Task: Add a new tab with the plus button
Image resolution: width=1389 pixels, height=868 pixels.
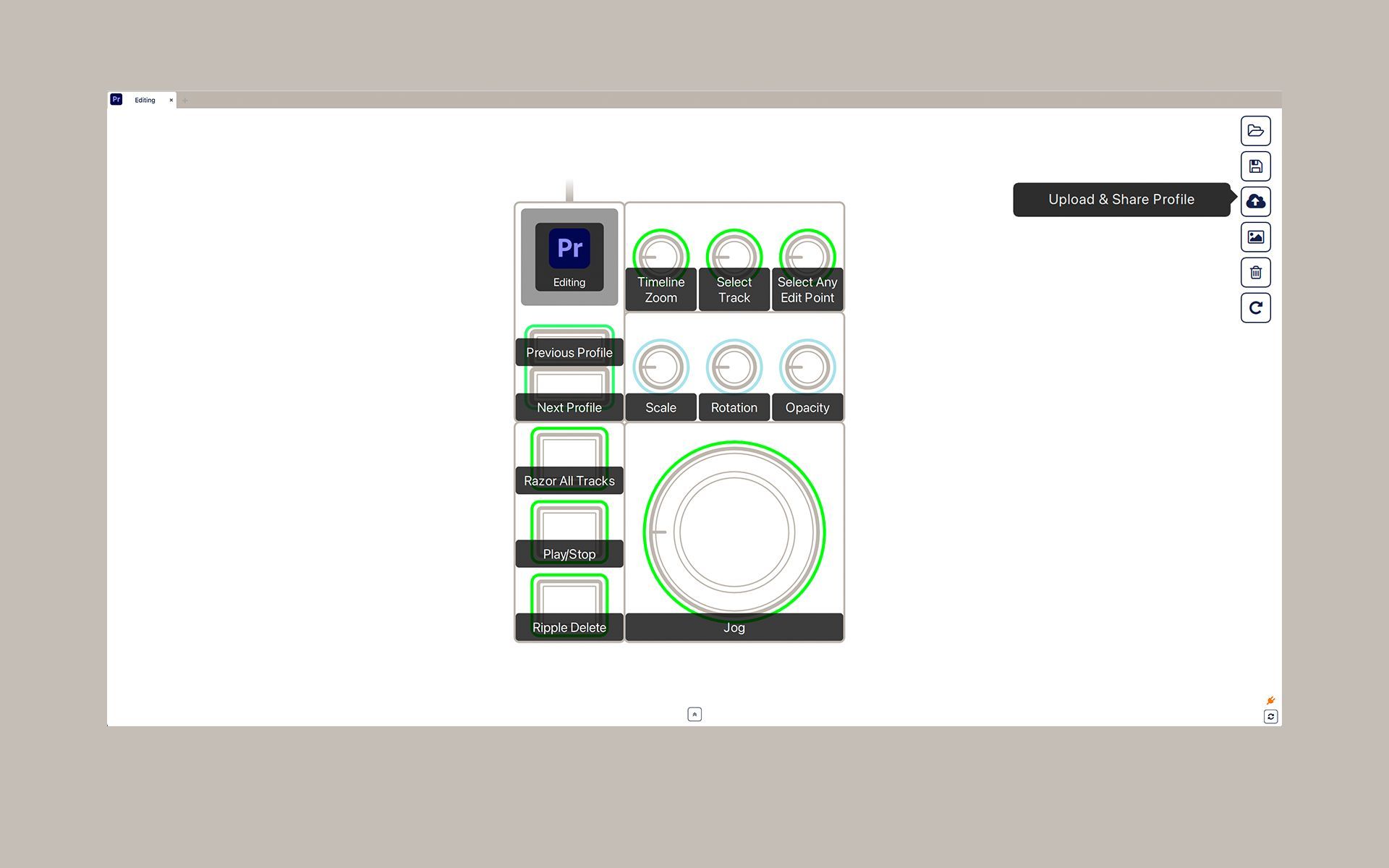Action: 185,101
